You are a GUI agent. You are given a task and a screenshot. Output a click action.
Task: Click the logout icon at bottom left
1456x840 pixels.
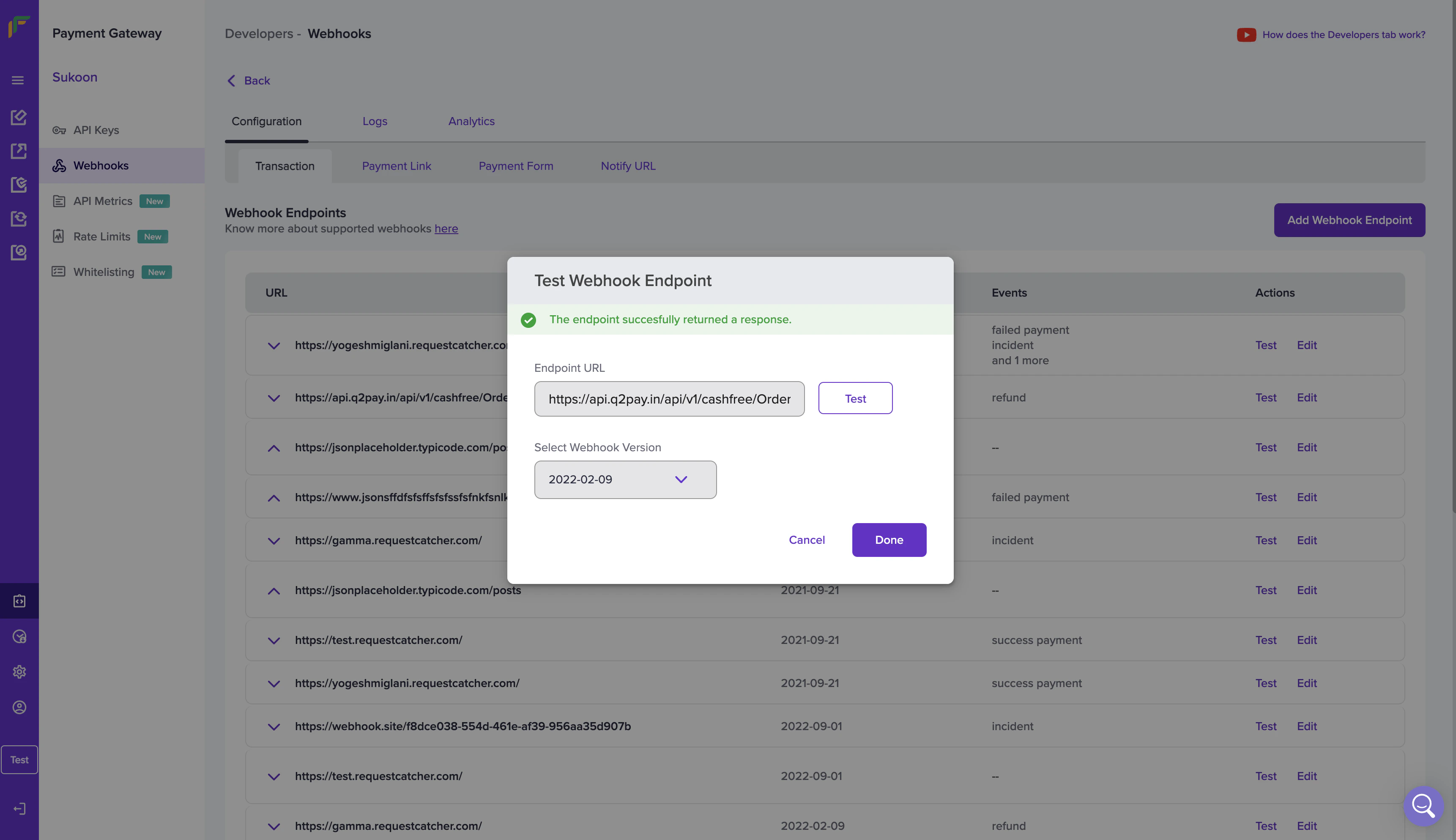pyautogui.click(x=19, y=809)
